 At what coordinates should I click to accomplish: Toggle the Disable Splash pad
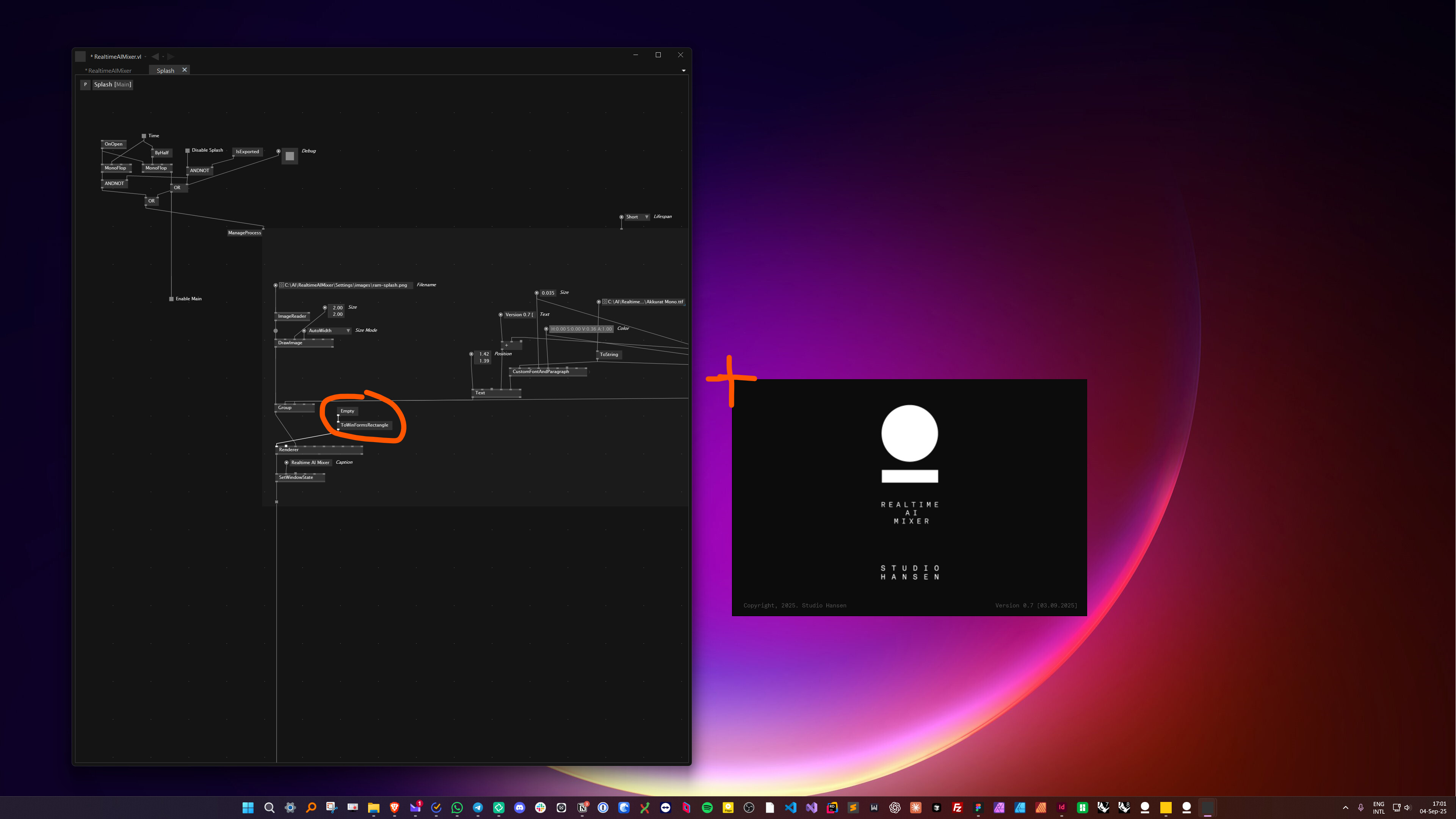188,151
